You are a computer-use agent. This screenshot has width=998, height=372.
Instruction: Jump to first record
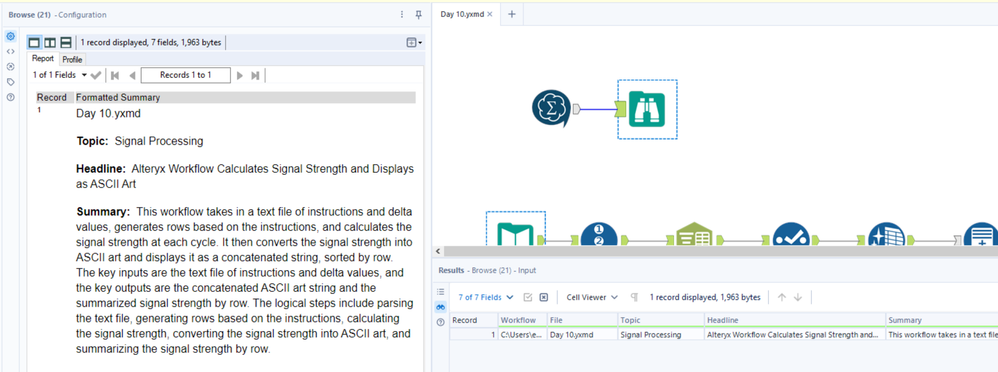115,75
